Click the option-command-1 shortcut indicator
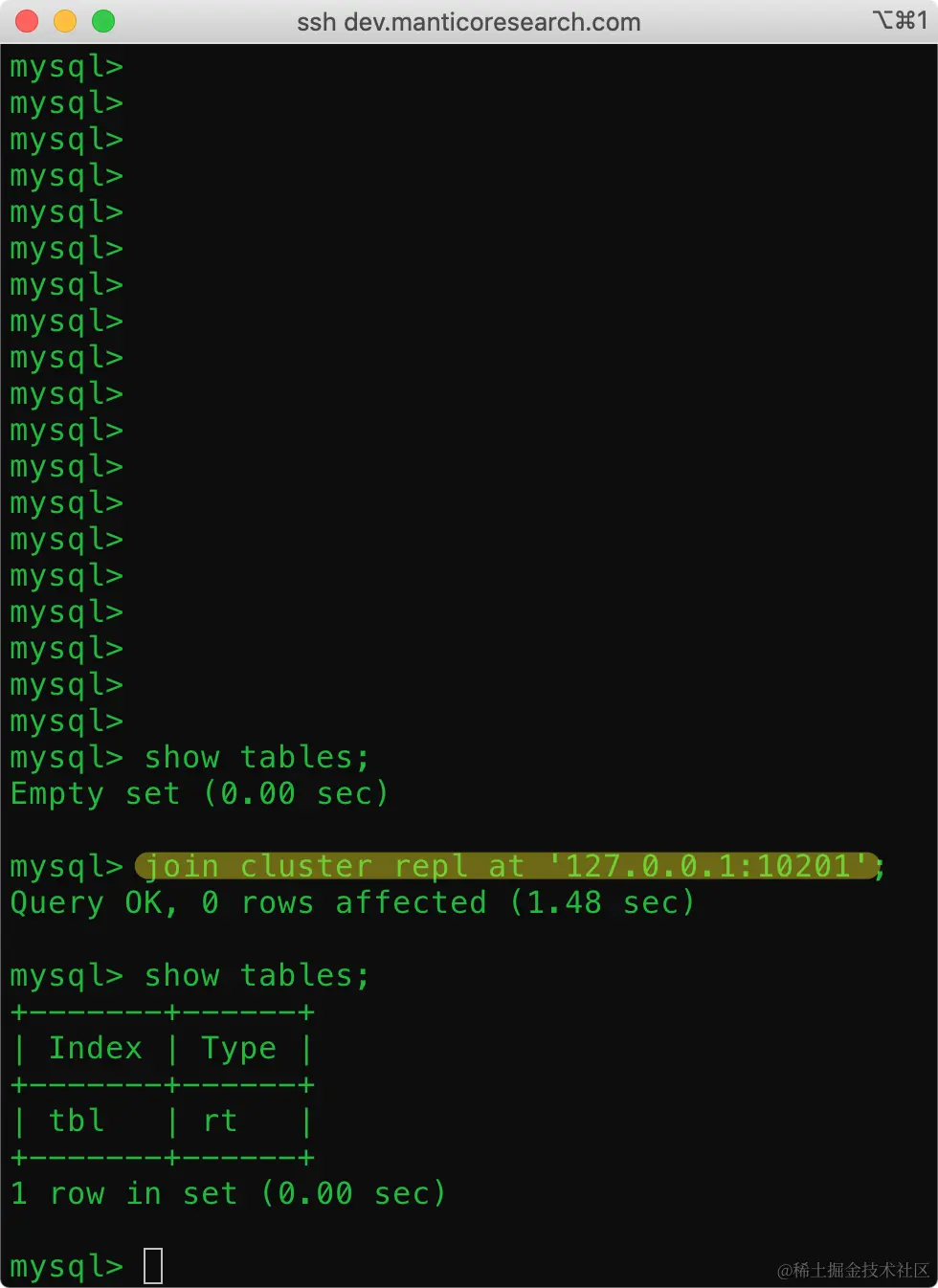Viewport: 938px width, 1288px height. click(x=900, y=21)
